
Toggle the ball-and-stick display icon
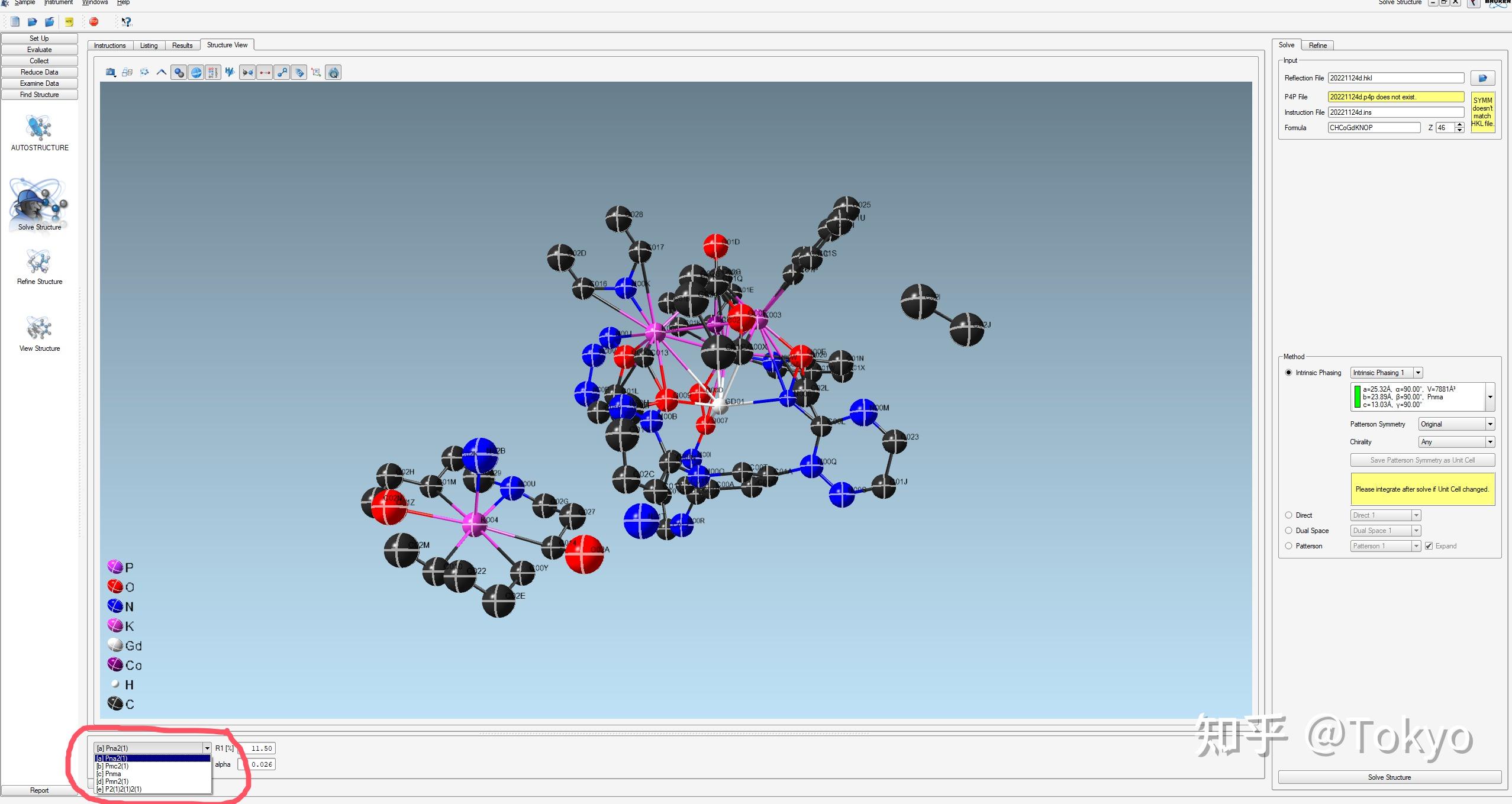tap(179, 73)
